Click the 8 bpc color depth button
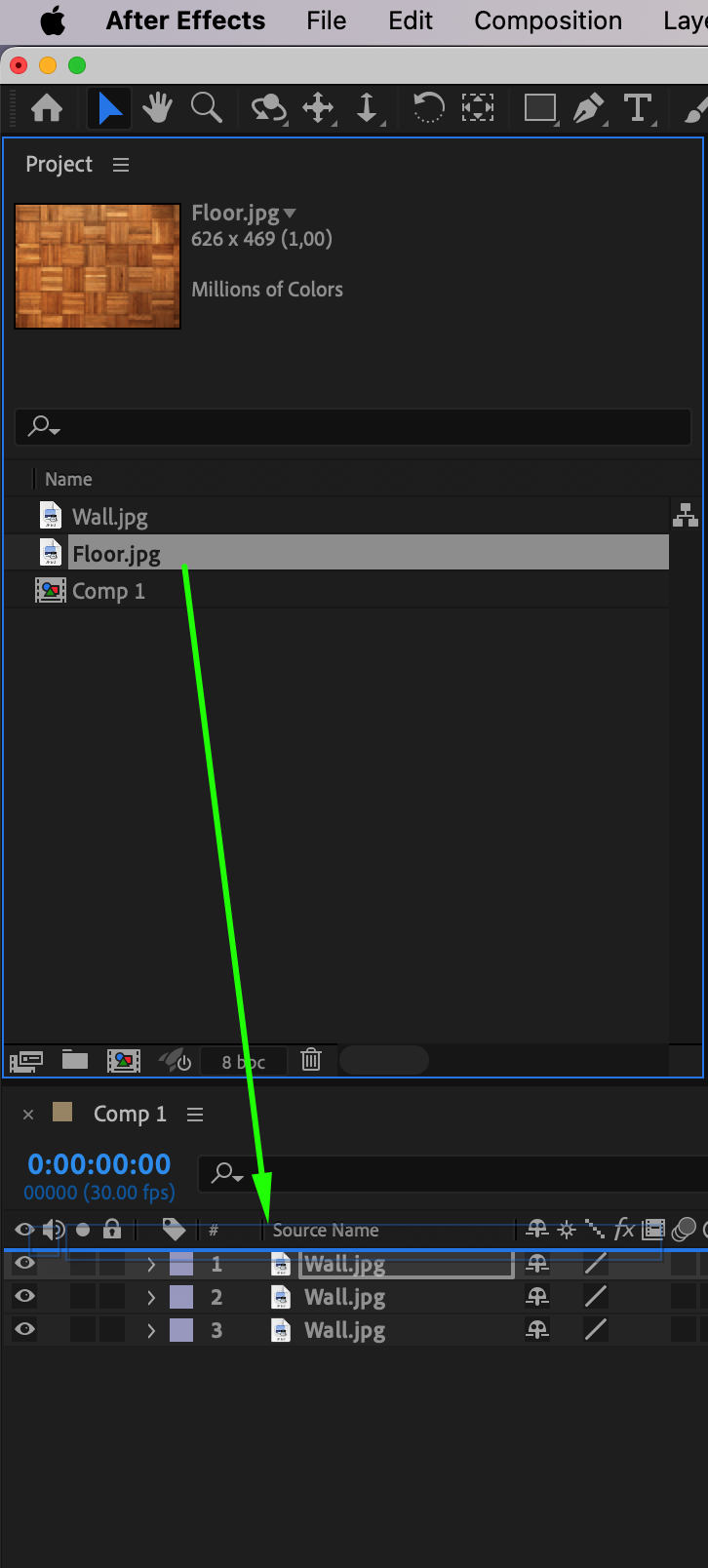This screenshot has width=708, height=1568. pyautogui.click(x=244, y=1061)
